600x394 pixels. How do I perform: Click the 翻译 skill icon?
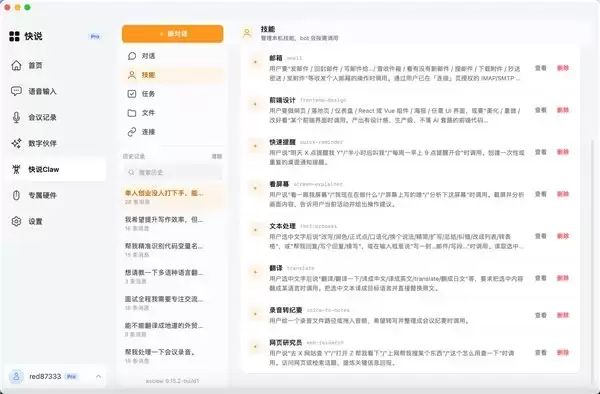click(255, 272)
